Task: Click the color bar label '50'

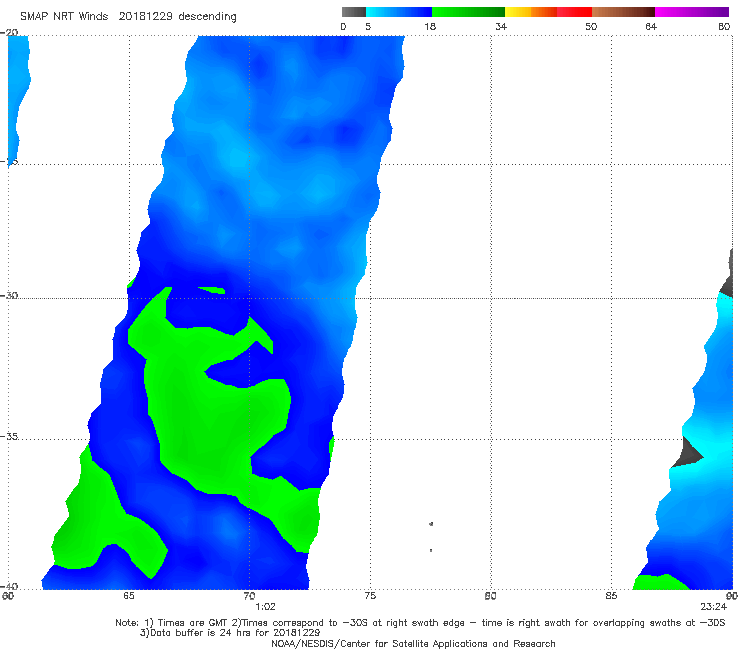Action: coord(591,26)
